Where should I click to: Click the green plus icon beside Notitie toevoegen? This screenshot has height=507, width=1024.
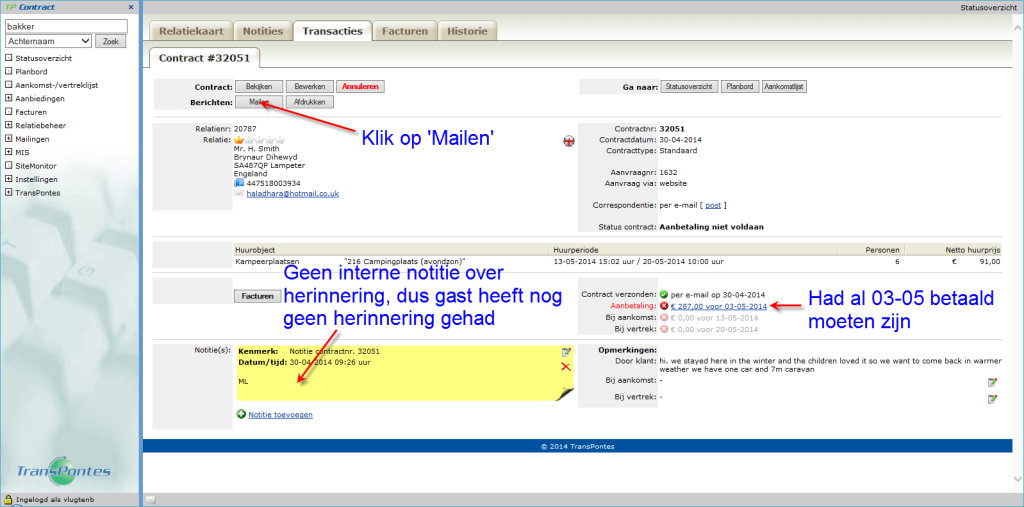[241, 414]
